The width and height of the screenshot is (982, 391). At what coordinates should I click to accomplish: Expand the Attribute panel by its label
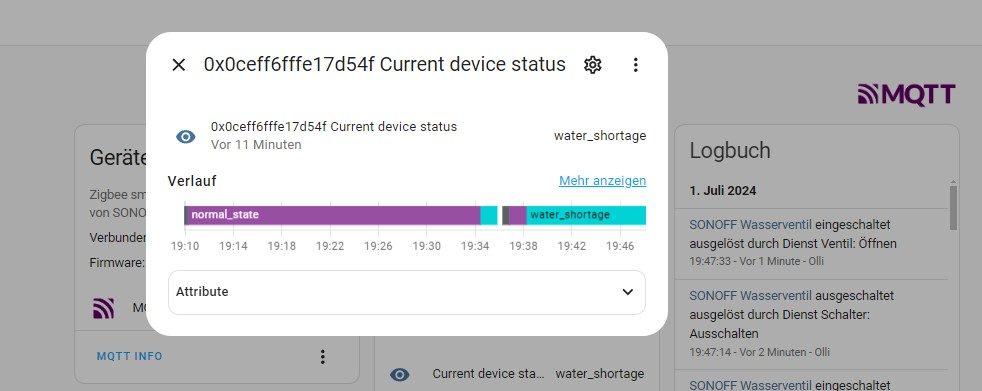[202, 292]
